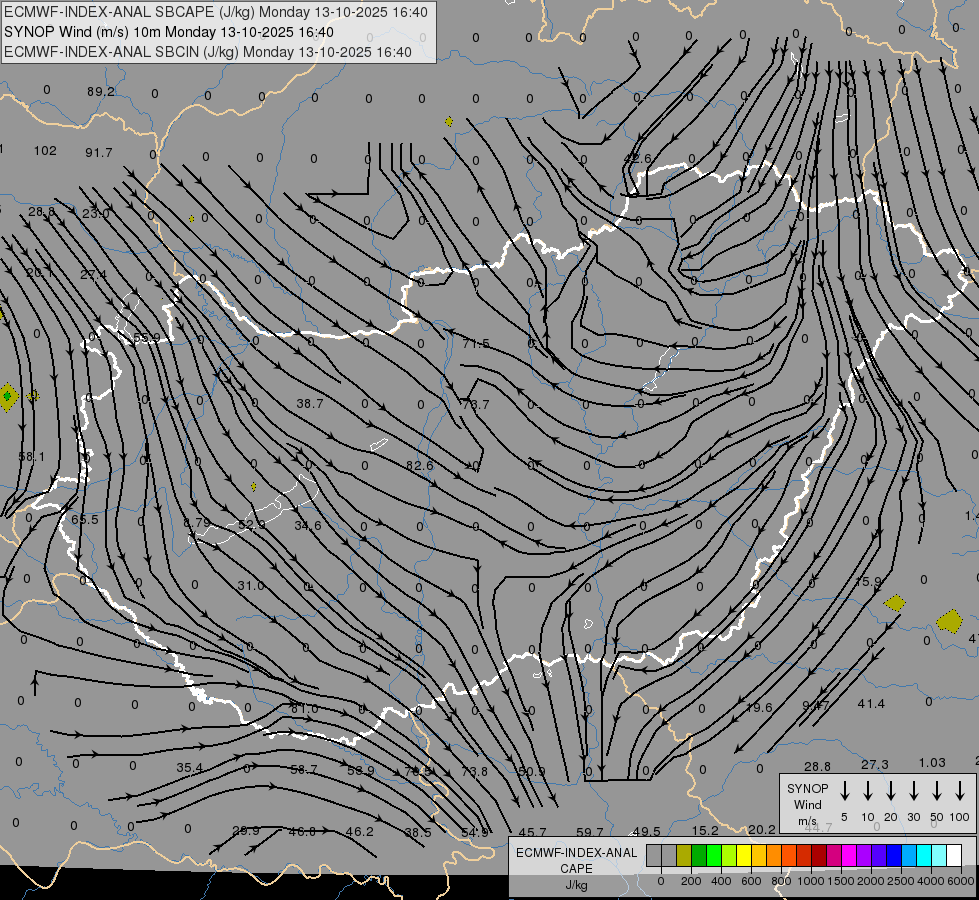Click the 91.7 value on the map
The width and height of the screenshot is (979, 900).
[x=99, y=152]
